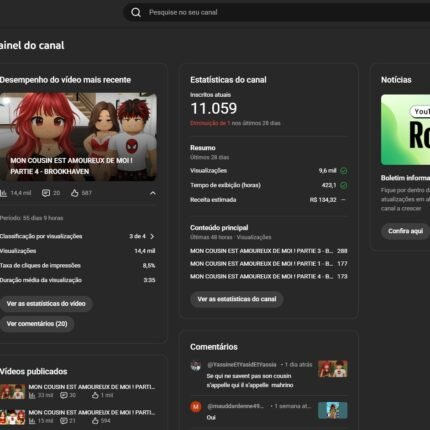Viewport: 430px width, 430px height.
Task: Open top content link PARTIE 3
Action: coord(262,251)
